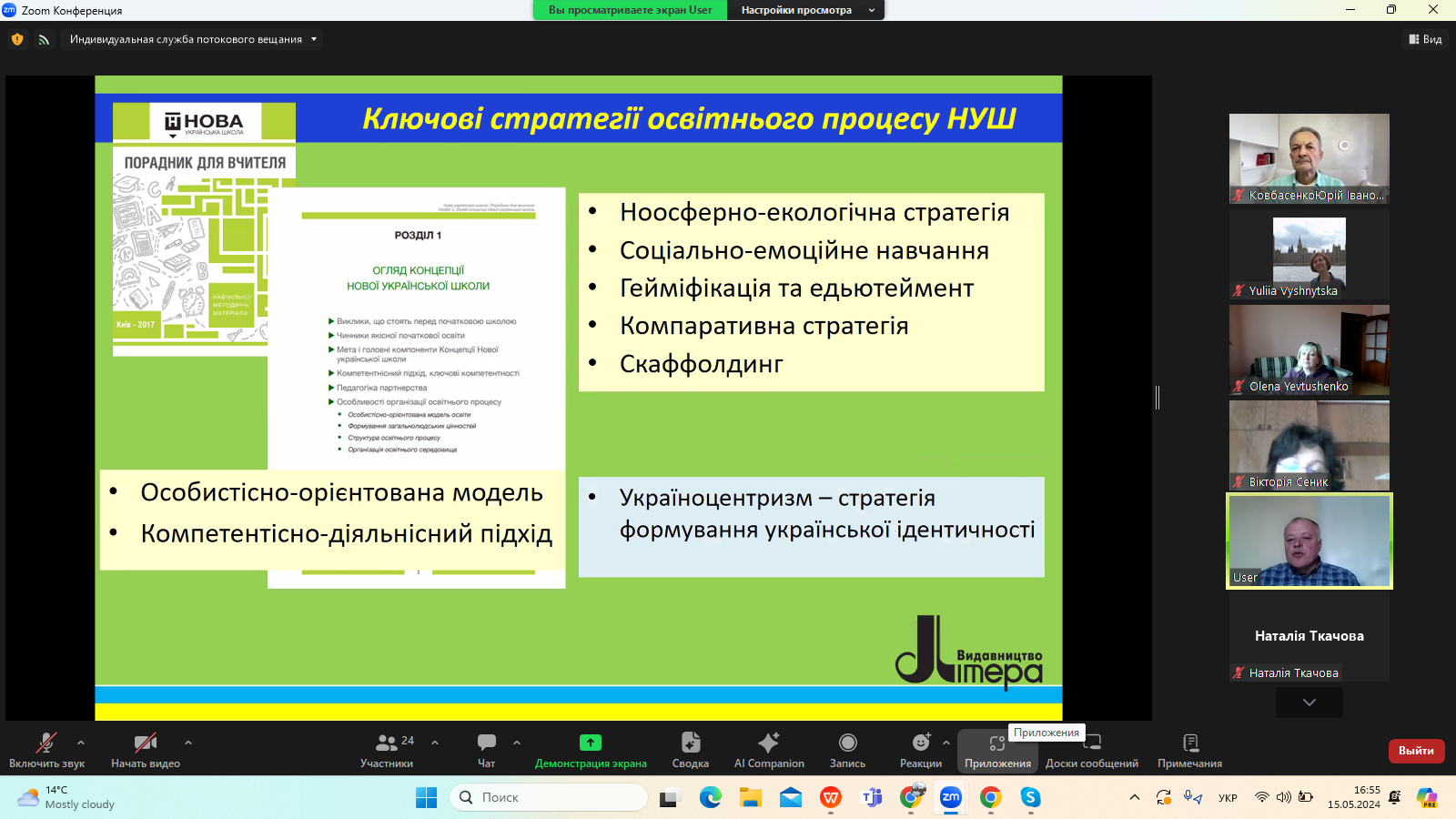This screenshot has height=819, width=1456.
Task: Turn on camera with Начать видео
Action: pyautogui.click(x=145, y=743)
